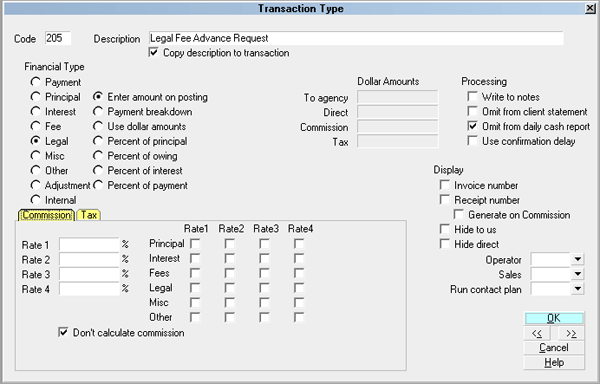Expand the Sales dropdown list

(577, 274)
